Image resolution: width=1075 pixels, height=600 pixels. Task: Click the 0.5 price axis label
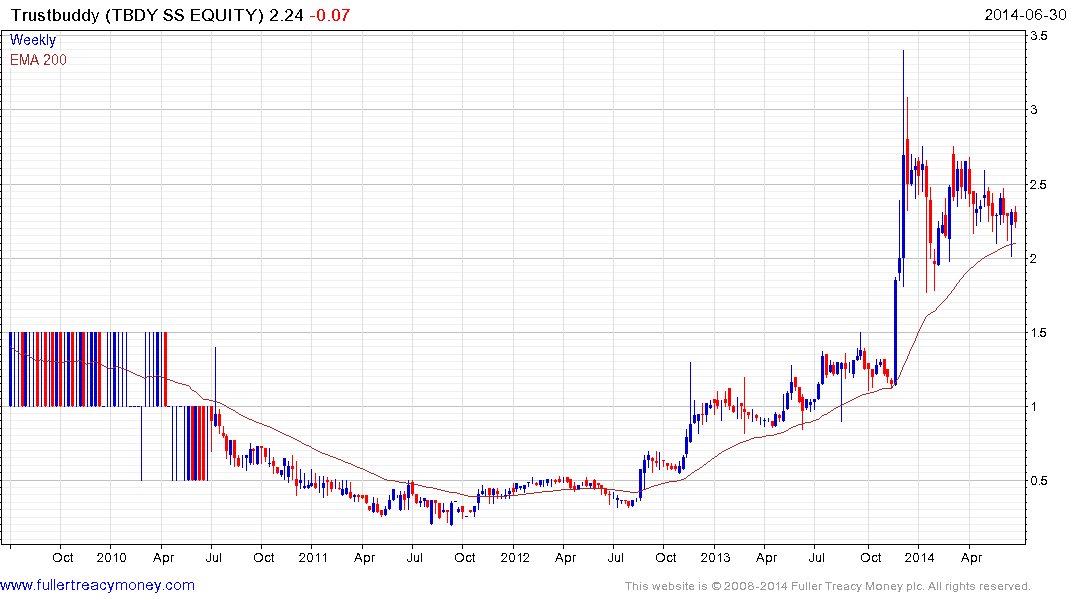[x=1039, y=481]
